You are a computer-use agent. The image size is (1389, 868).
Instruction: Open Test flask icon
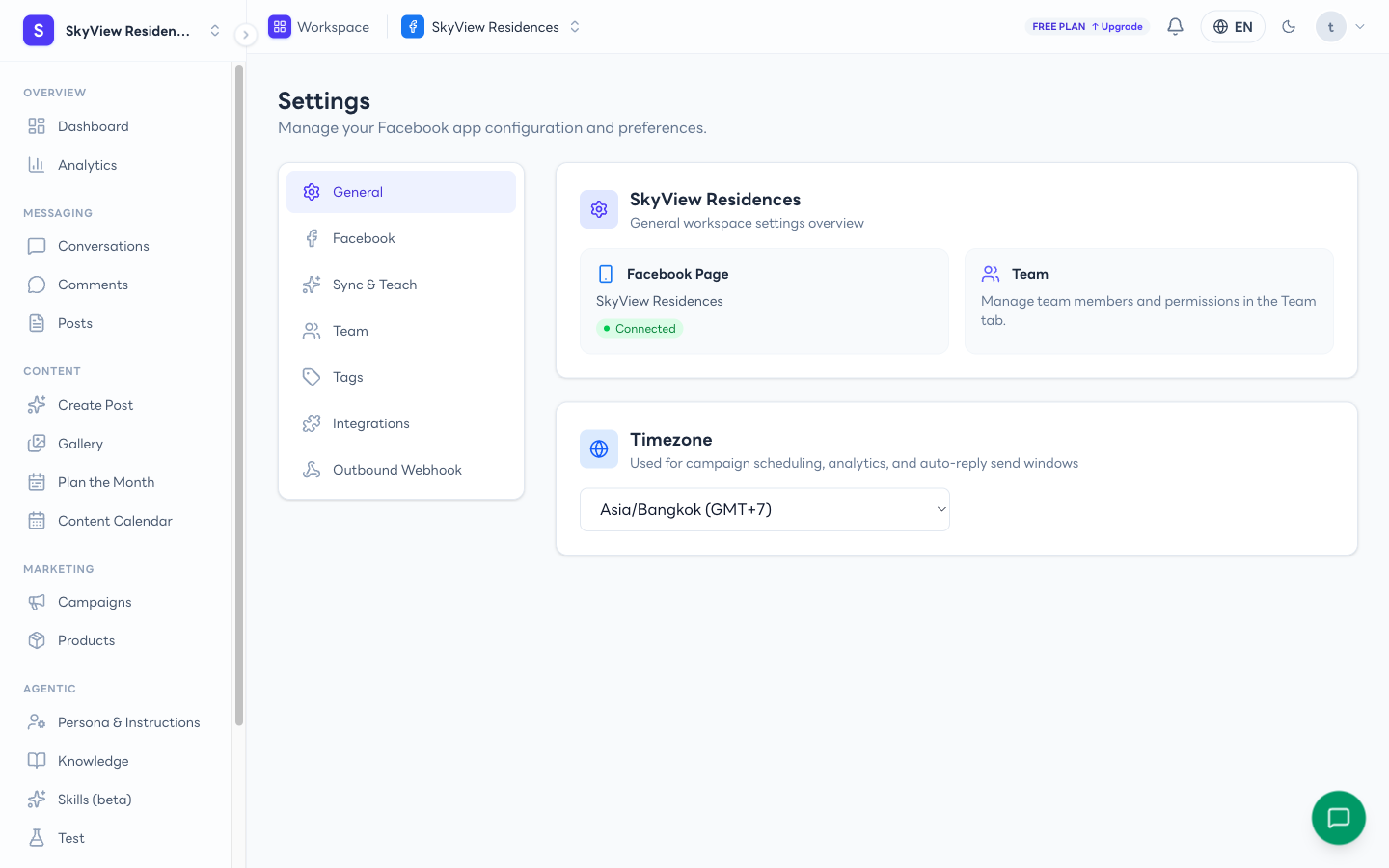(x=37, y=838)
